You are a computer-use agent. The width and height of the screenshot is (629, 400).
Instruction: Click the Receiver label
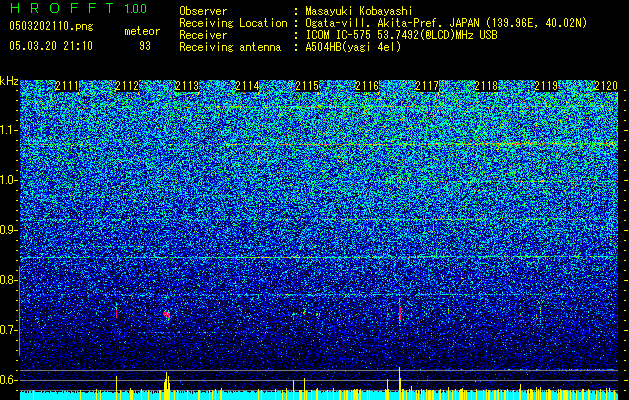click(203, 35)
